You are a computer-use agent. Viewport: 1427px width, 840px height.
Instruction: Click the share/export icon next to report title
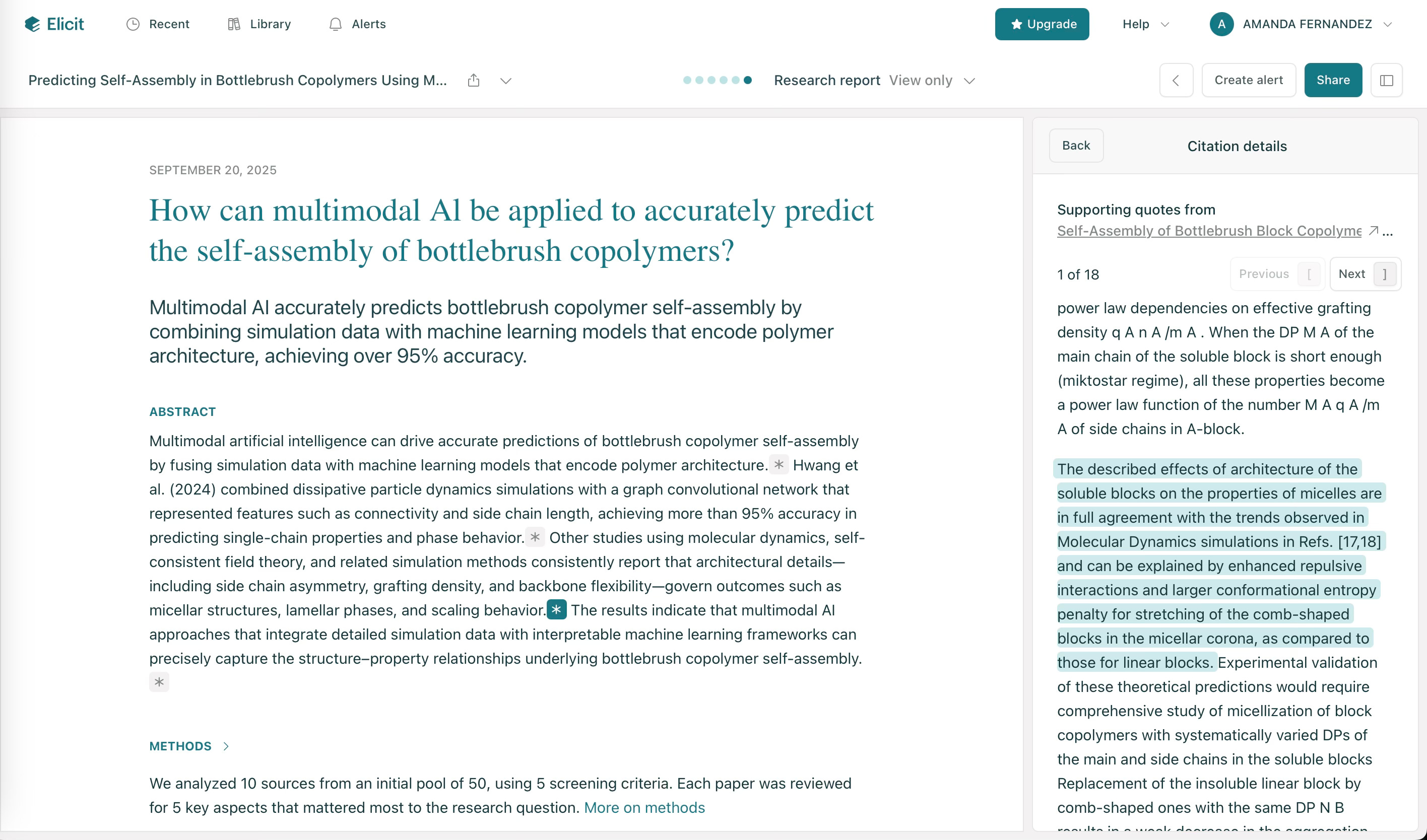click(474, 81)
